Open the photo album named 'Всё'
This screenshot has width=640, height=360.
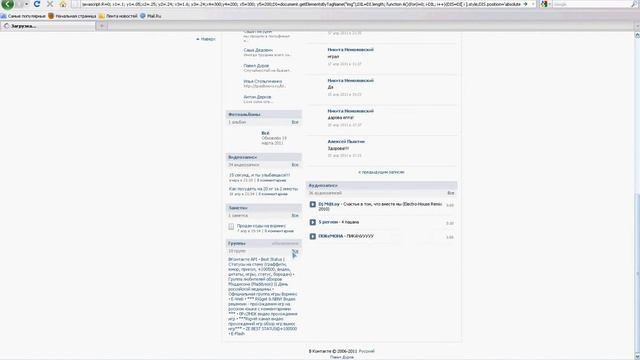pyautogui.click(x=265, y=133)
